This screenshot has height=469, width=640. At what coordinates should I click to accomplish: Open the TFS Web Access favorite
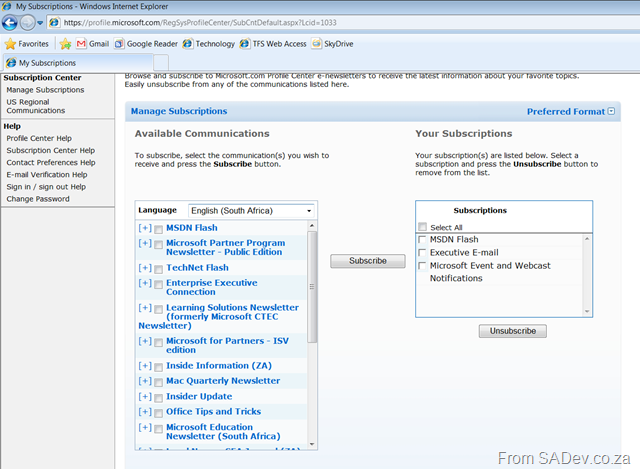(273, 44)
